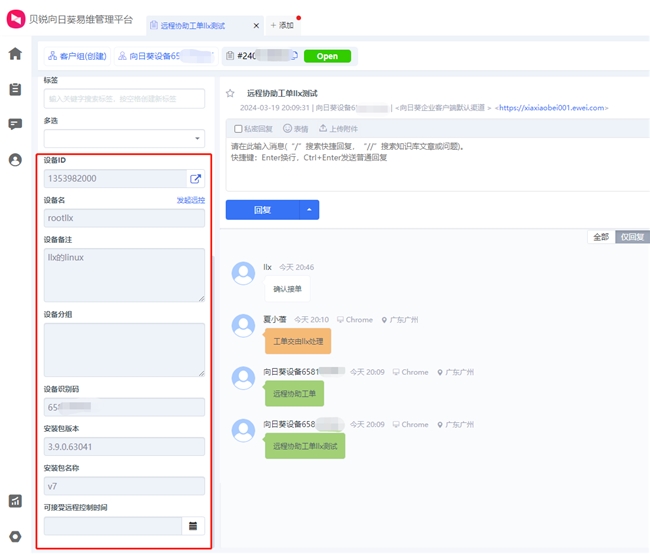Click the 标签 tag input field
Screen dimensions: 650x554
pos(124,99)
